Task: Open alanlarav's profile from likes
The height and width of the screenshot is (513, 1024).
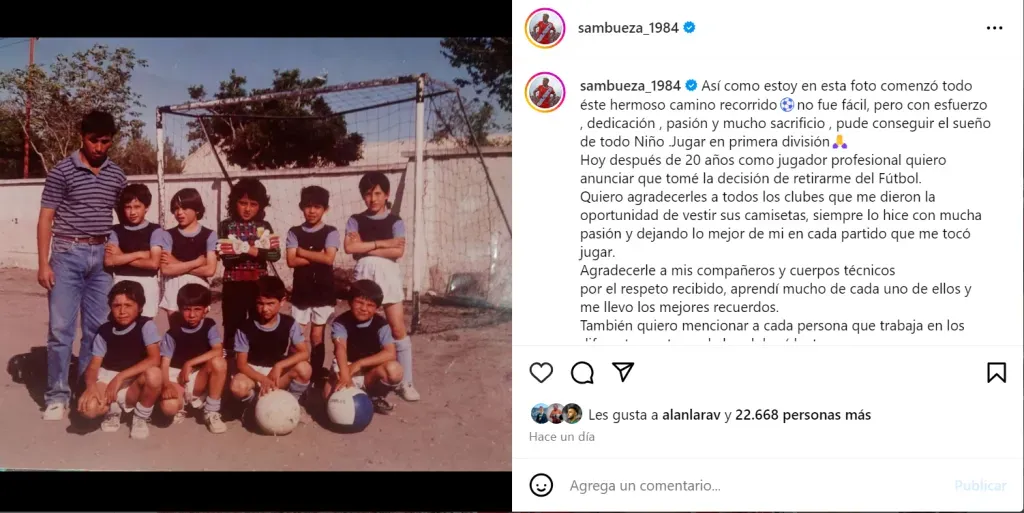Action: coord(691,414)
